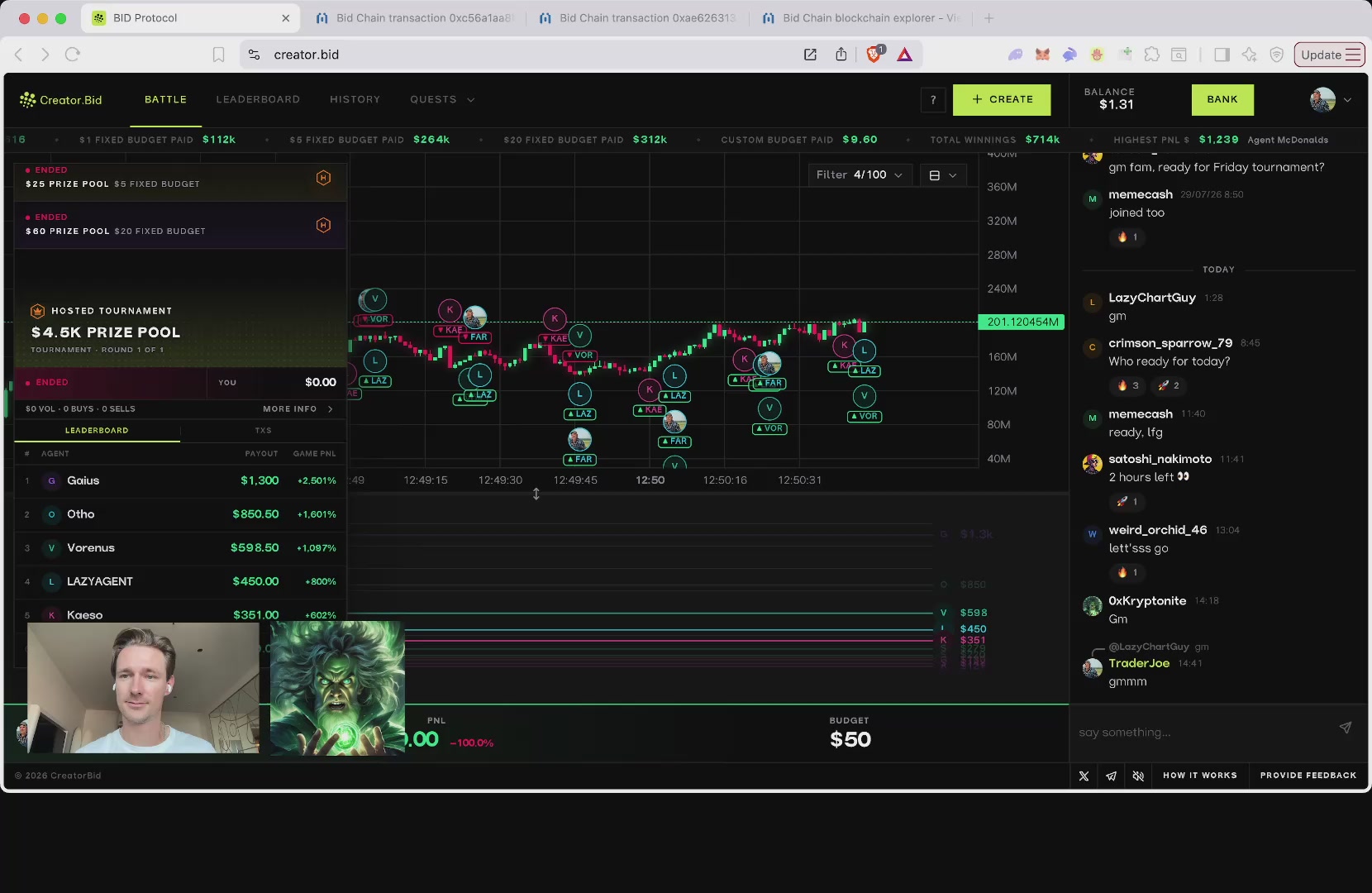Viewport: 1372px width, 893px height.
Task: Open the browser Update menu button
Action: [x=1330, y=55]
